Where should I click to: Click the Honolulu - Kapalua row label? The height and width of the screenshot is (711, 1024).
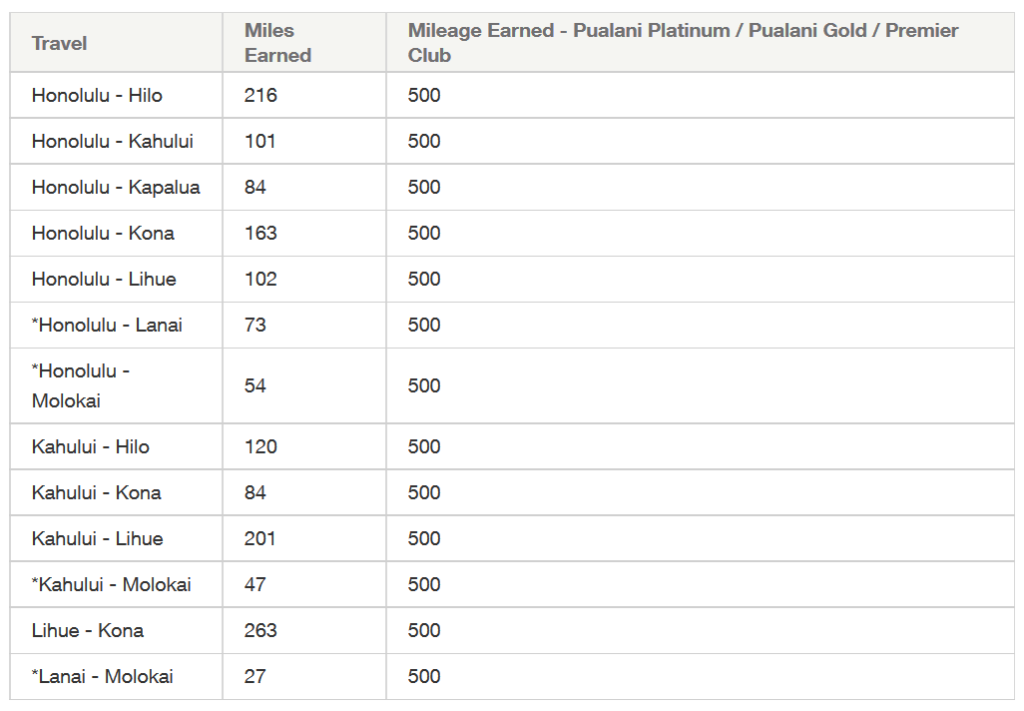coord(116,187)
